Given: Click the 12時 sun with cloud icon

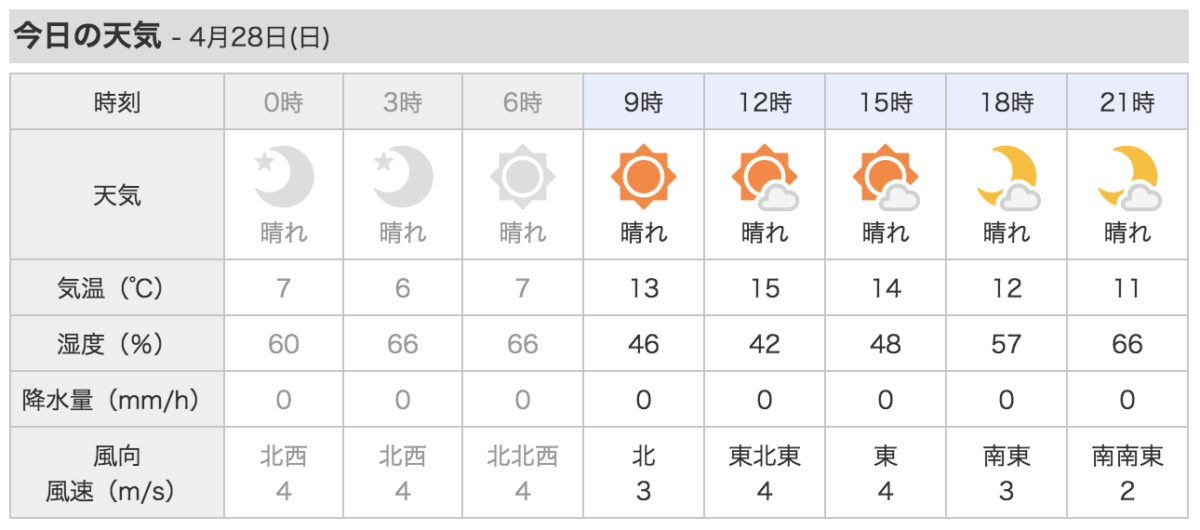Looking at the screenshot, I should (765, 177).
